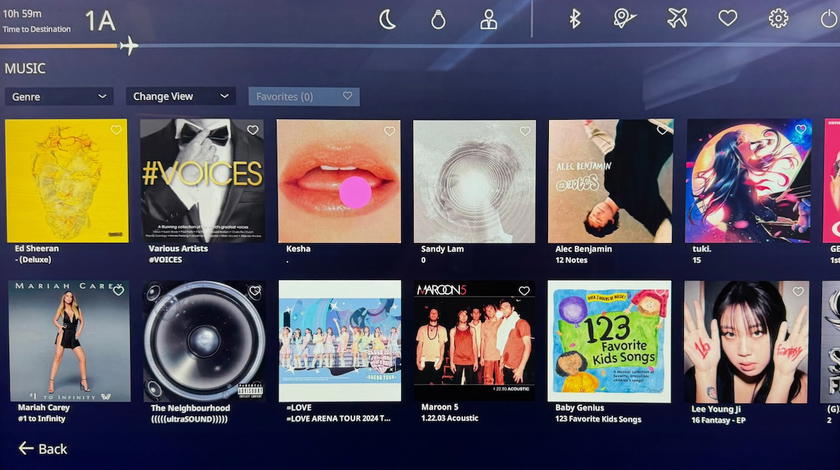
Task: Tap the power icon at top right
Action: pyautogui.click(x=829, y=19)
